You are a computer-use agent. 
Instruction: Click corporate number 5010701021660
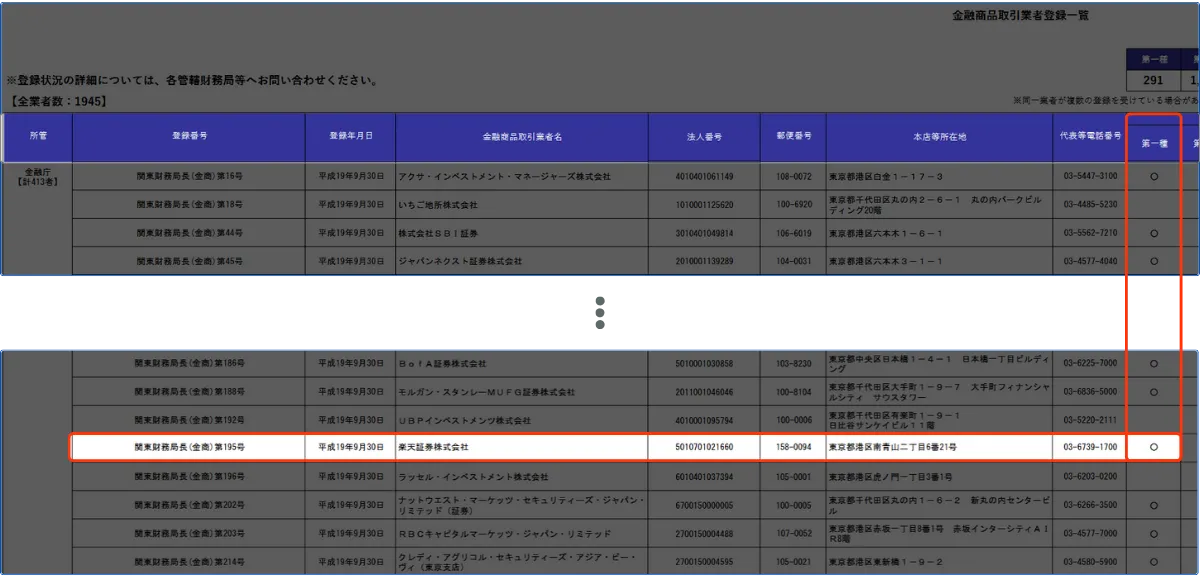pyautogui.click(x=705, y=447)
